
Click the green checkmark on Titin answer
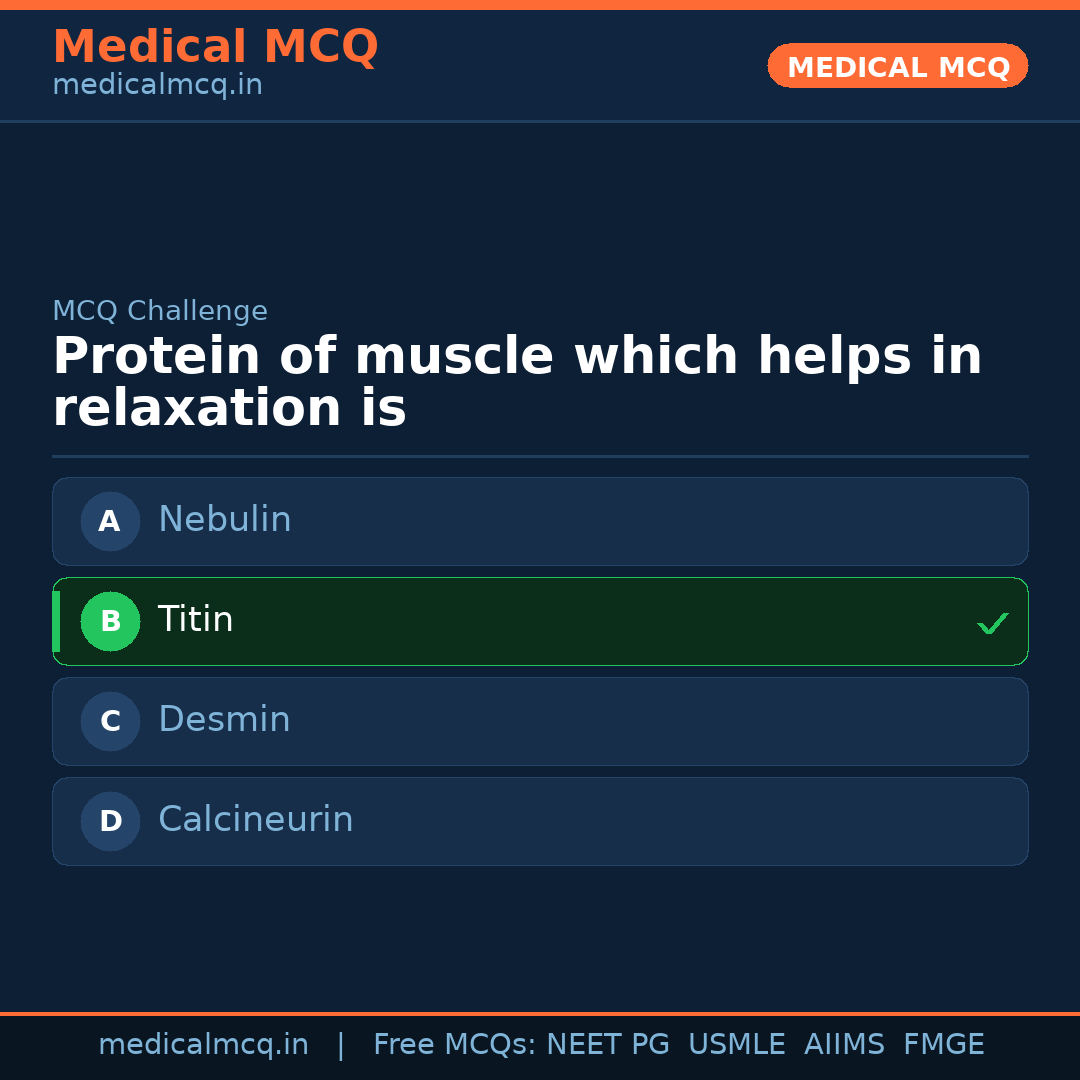(993, 623)
